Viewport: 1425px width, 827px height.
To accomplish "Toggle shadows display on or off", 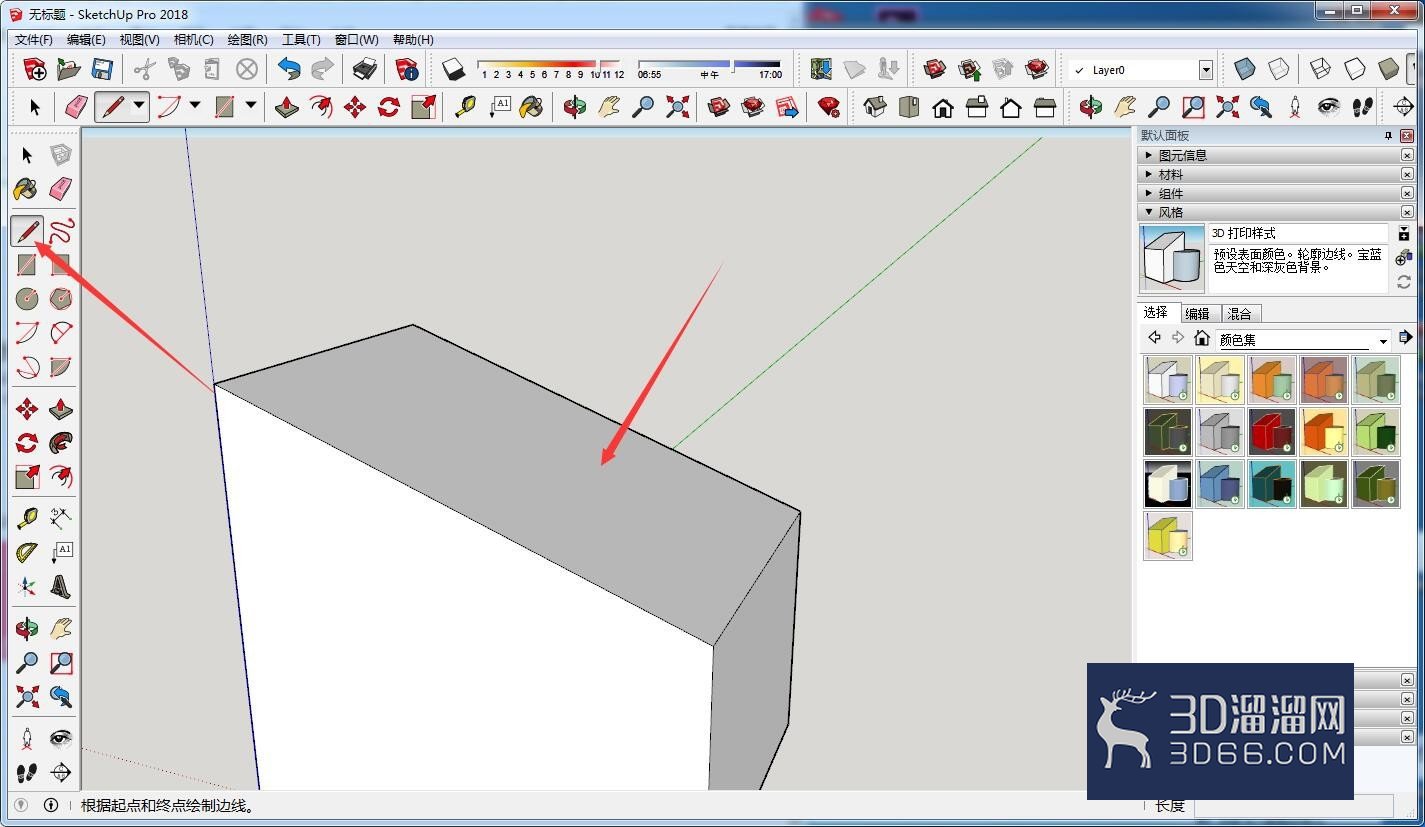I will click(454, 69).
